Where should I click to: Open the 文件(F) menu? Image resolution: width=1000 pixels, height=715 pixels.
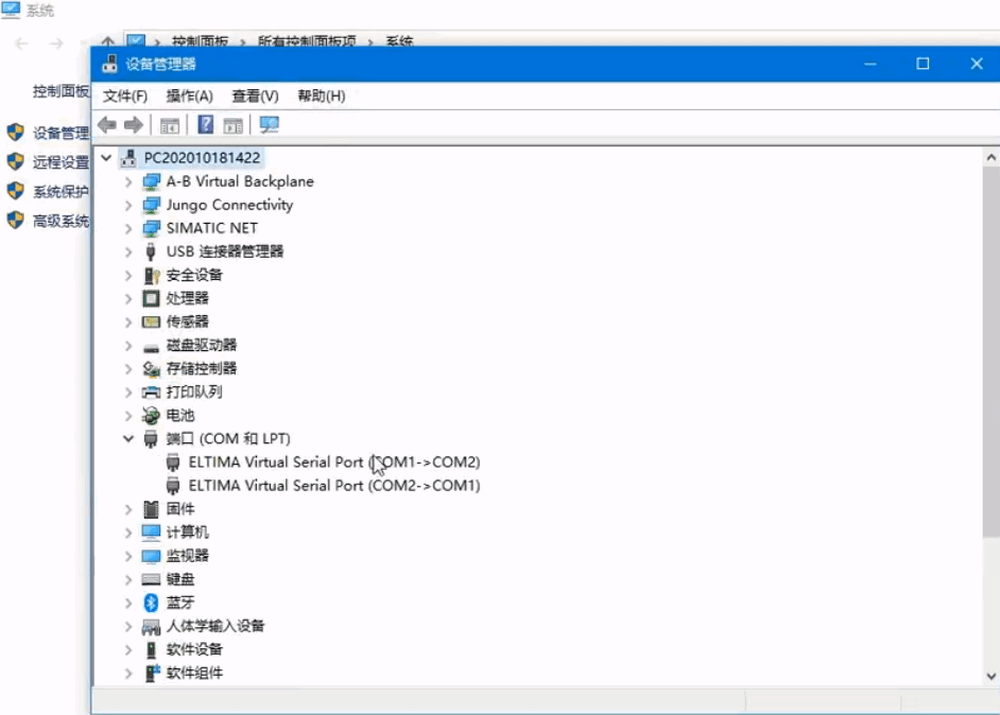click(125, 96)
